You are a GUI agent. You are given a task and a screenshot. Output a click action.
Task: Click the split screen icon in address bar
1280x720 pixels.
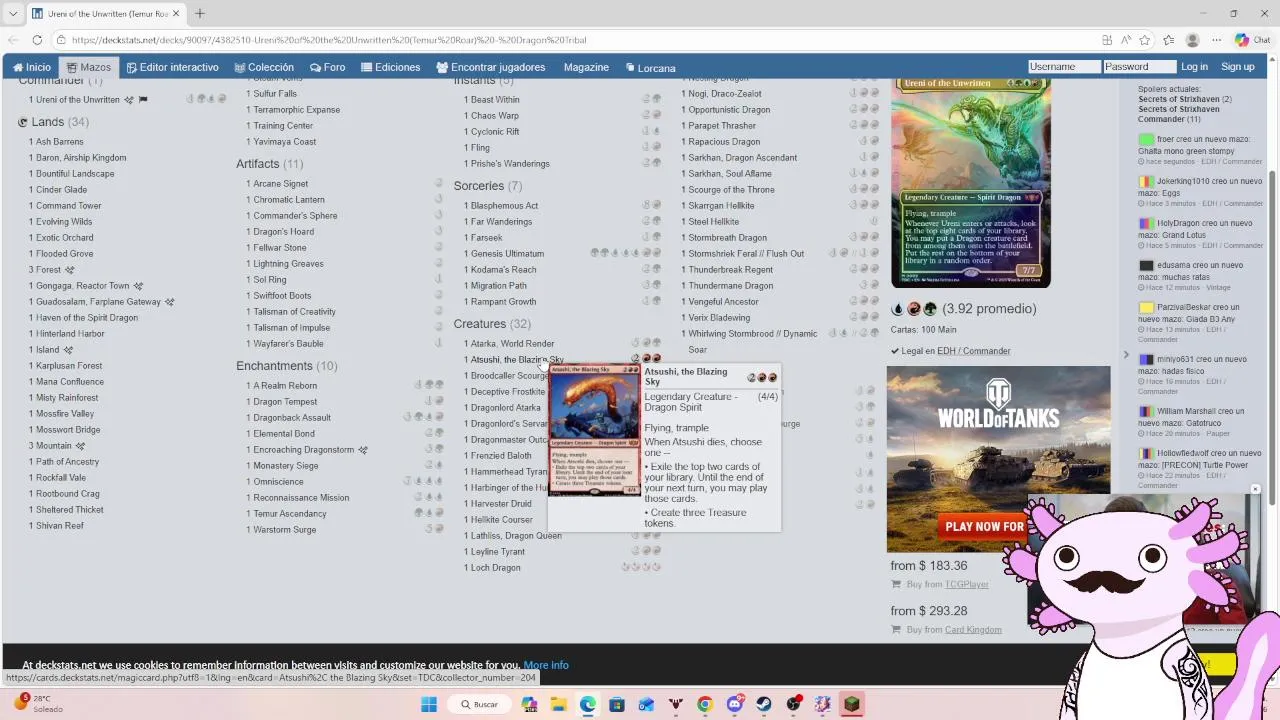(1107, 40)
